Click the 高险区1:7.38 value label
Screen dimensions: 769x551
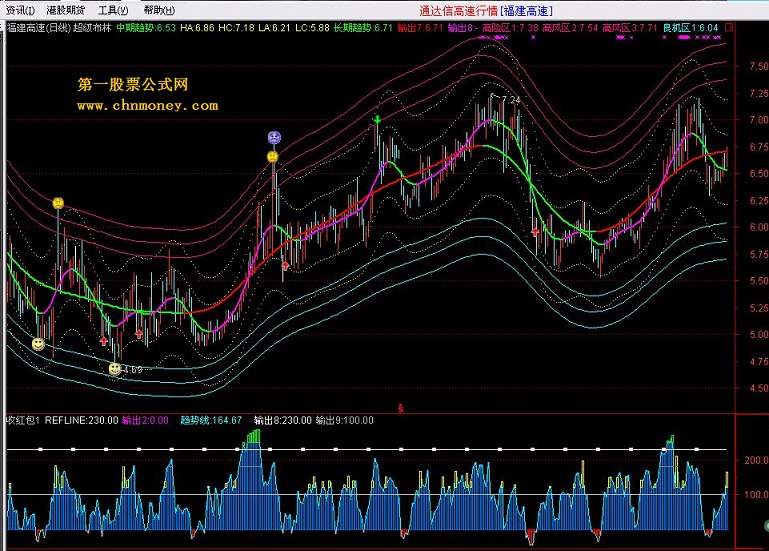click(x=511, y=27)
